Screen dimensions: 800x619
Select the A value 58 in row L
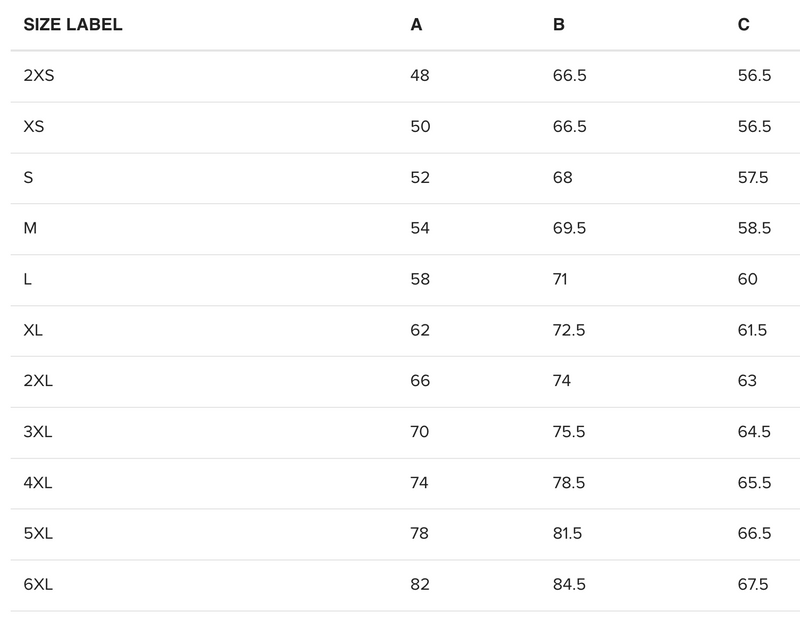pos(420,280)
